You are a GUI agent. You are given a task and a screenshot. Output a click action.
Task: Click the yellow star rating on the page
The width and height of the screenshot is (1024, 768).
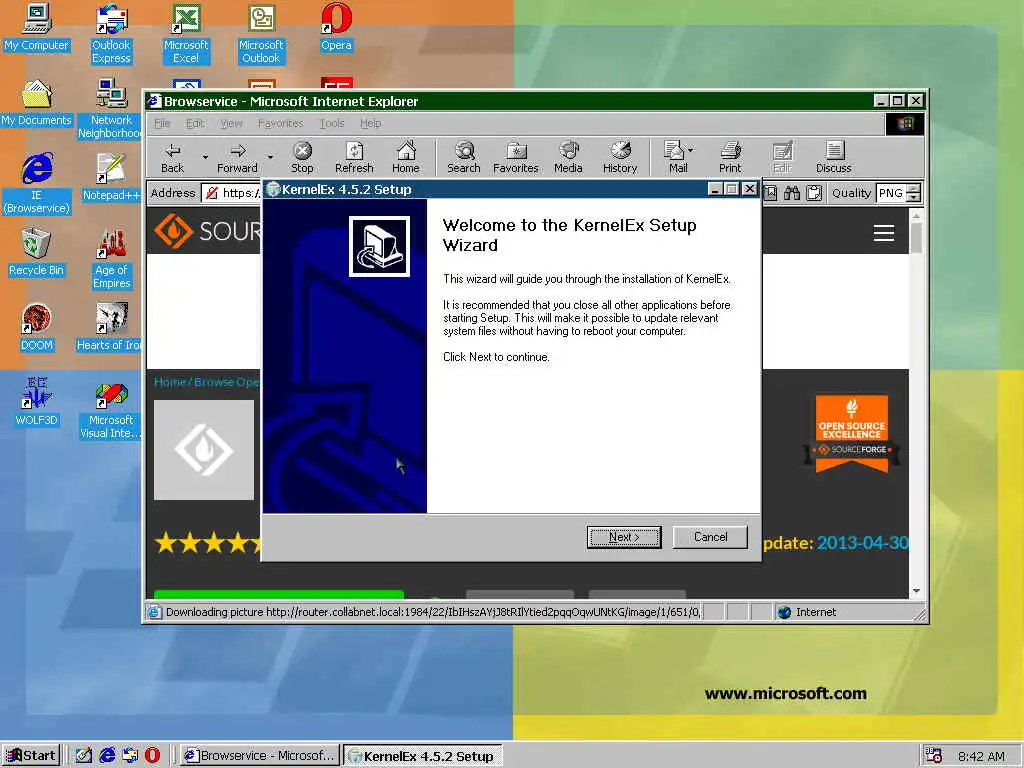coord(208,543)
